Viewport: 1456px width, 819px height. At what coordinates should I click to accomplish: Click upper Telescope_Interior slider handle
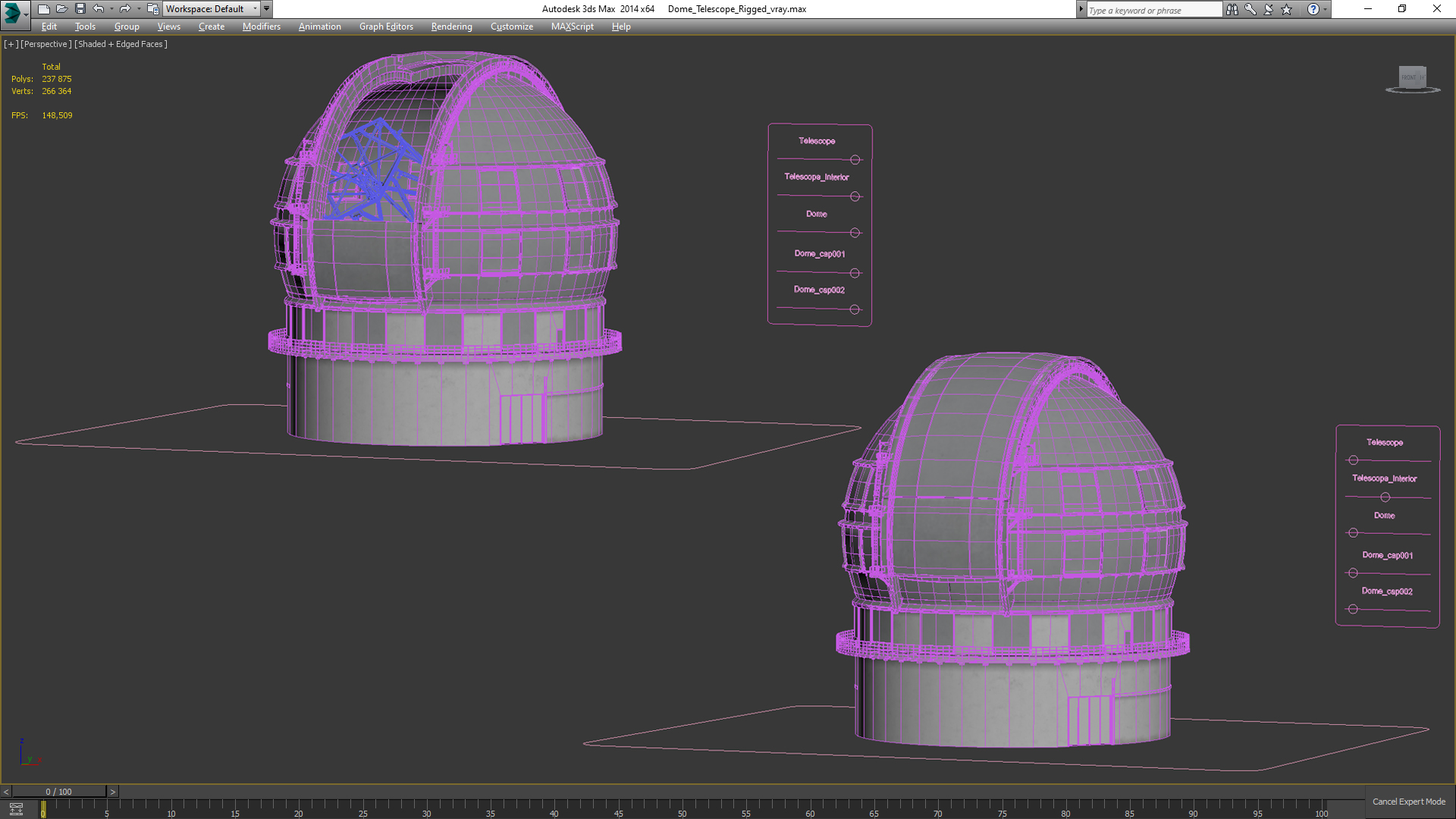(855, 196)
